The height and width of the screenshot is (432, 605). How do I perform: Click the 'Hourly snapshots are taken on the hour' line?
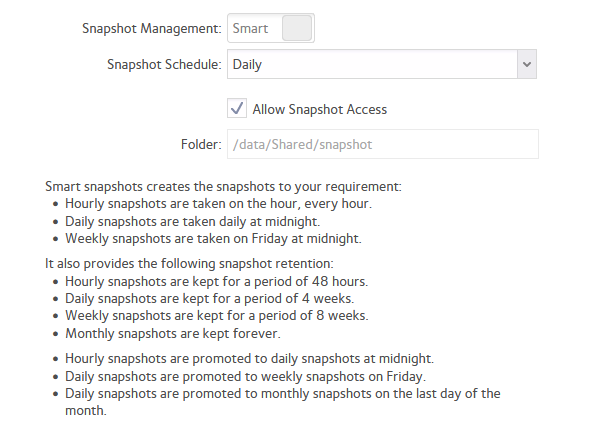coord(218,204)
